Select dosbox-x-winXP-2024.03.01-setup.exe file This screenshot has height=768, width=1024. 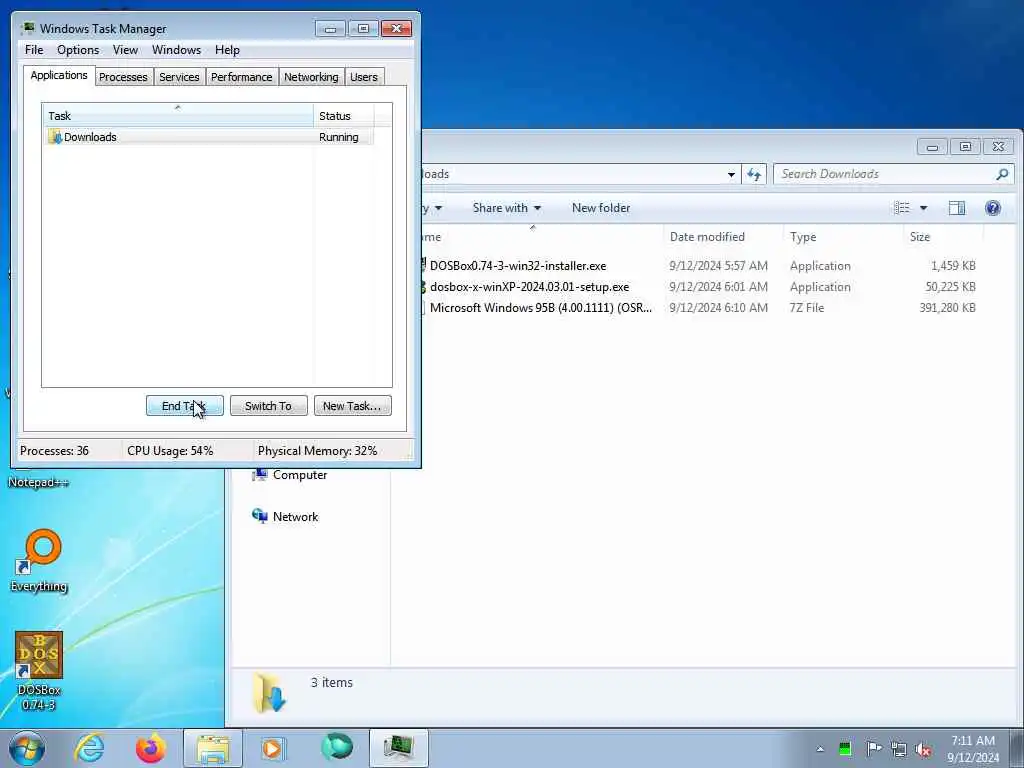530,287
